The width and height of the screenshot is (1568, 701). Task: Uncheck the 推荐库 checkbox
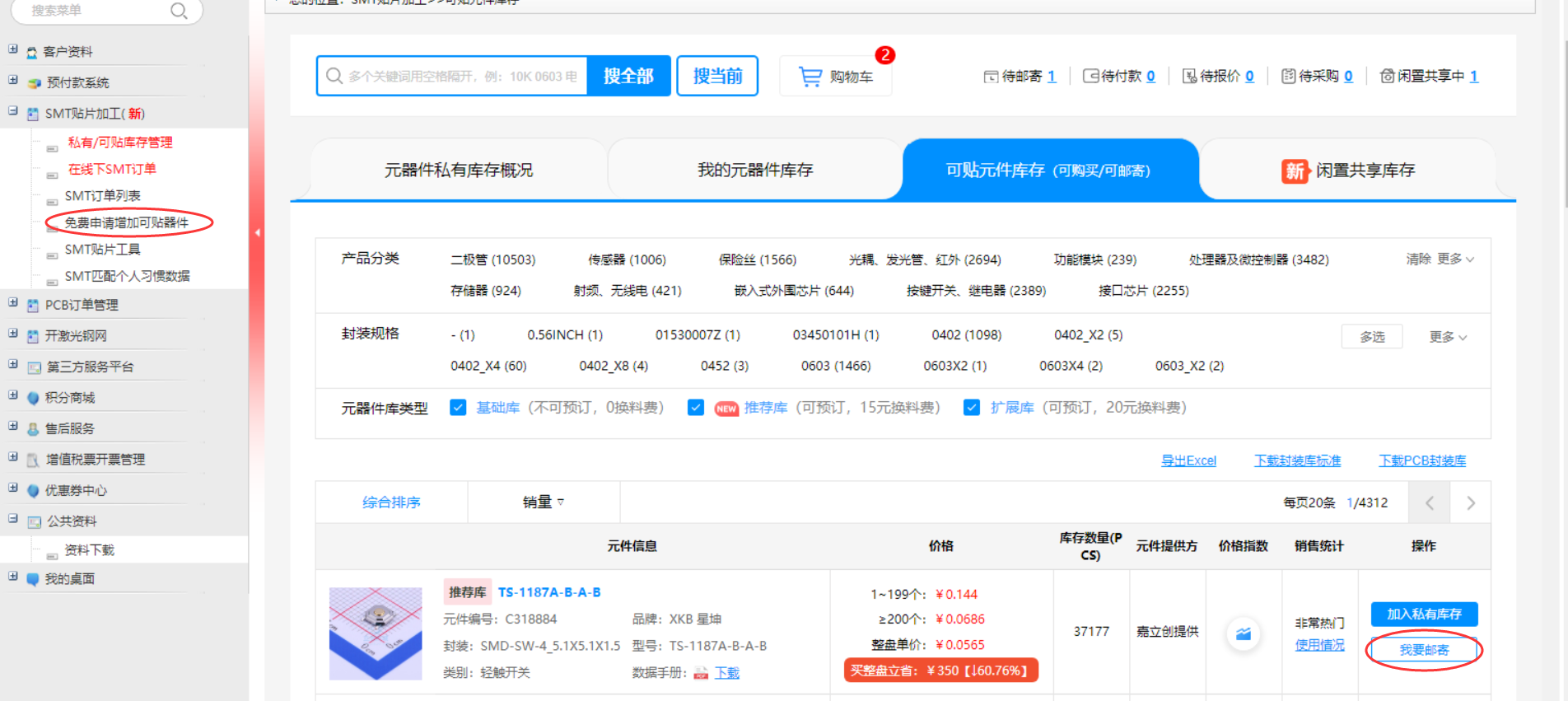point(696,408)
